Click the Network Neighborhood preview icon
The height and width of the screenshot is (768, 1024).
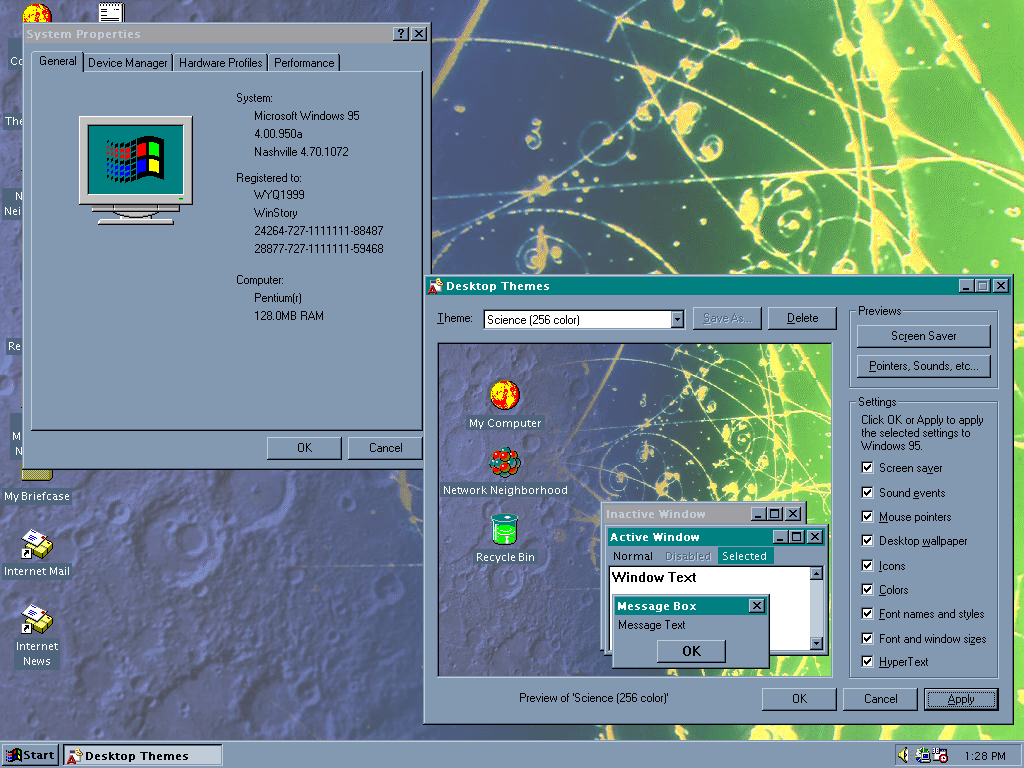click(x=505, y=463)
